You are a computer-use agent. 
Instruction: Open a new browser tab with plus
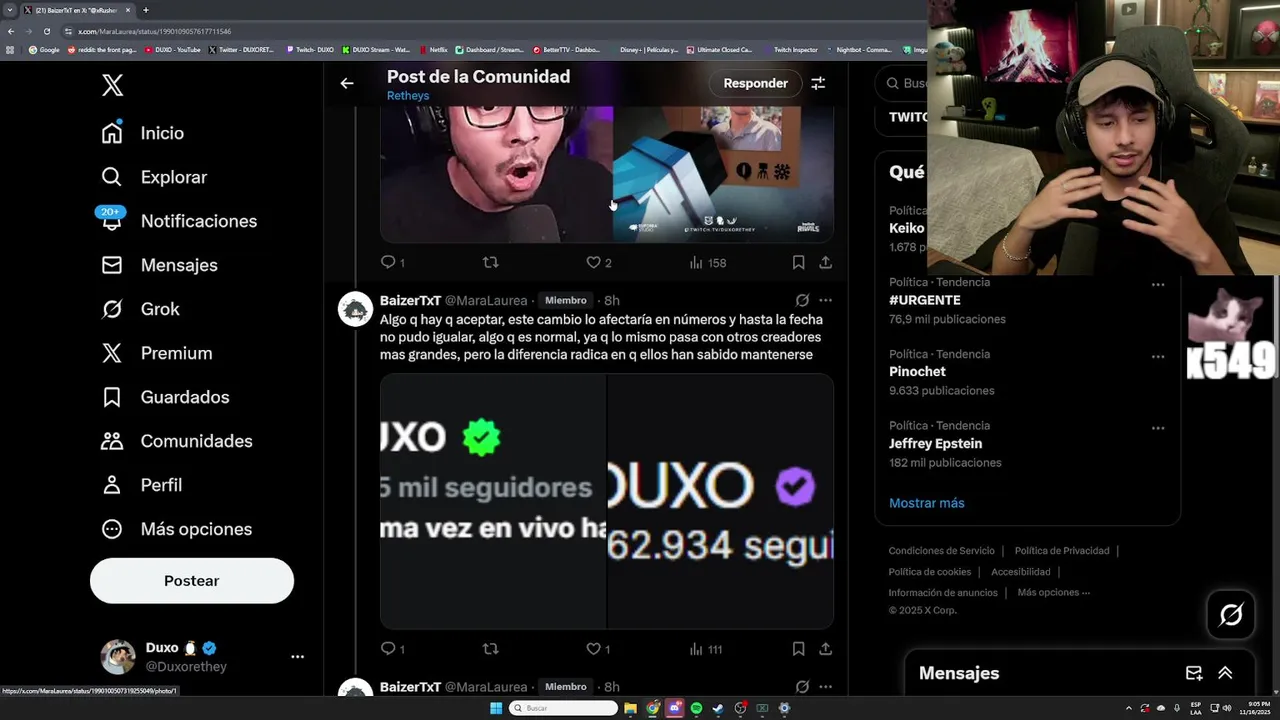click(x=145, y=10)
